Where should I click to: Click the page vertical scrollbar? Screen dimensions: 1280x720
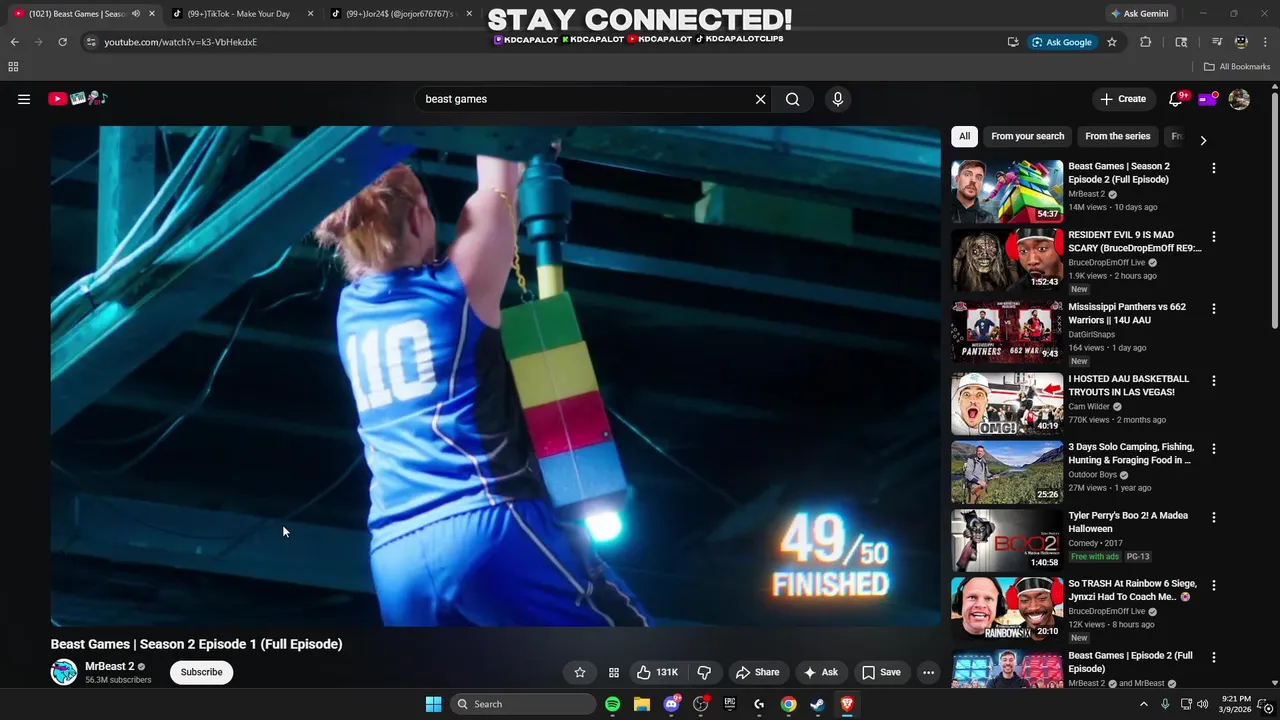1274,210
